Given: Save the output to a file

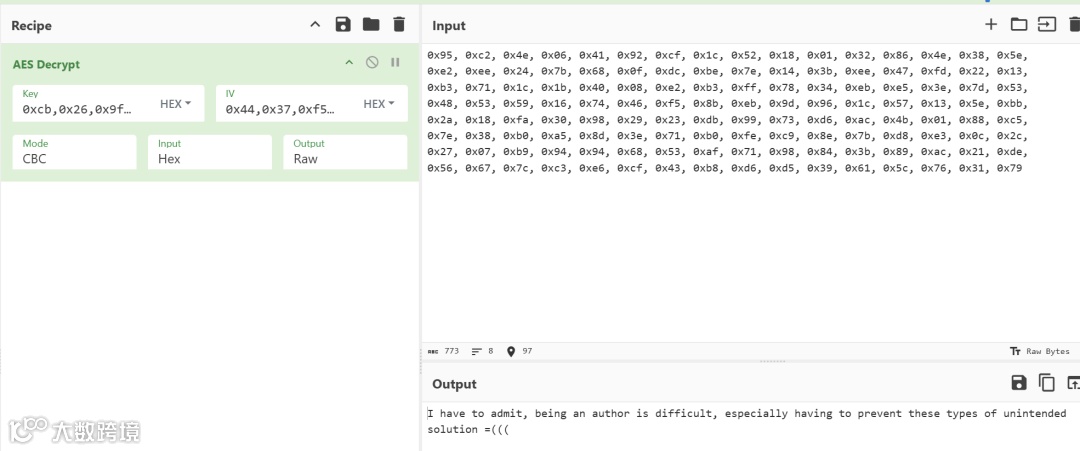Looking at the screenshot, I should coord(1019,383).
